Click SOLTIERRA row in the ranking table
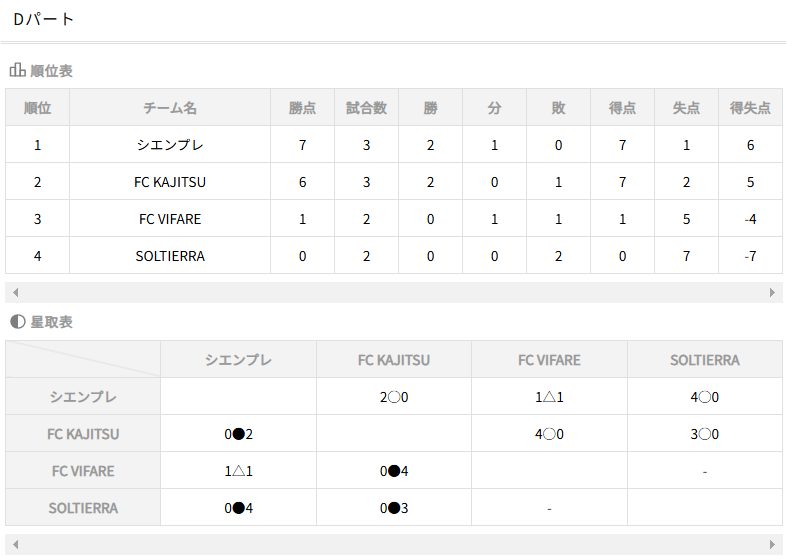This screenshot has width=787, height=560. tap(394, 256)
